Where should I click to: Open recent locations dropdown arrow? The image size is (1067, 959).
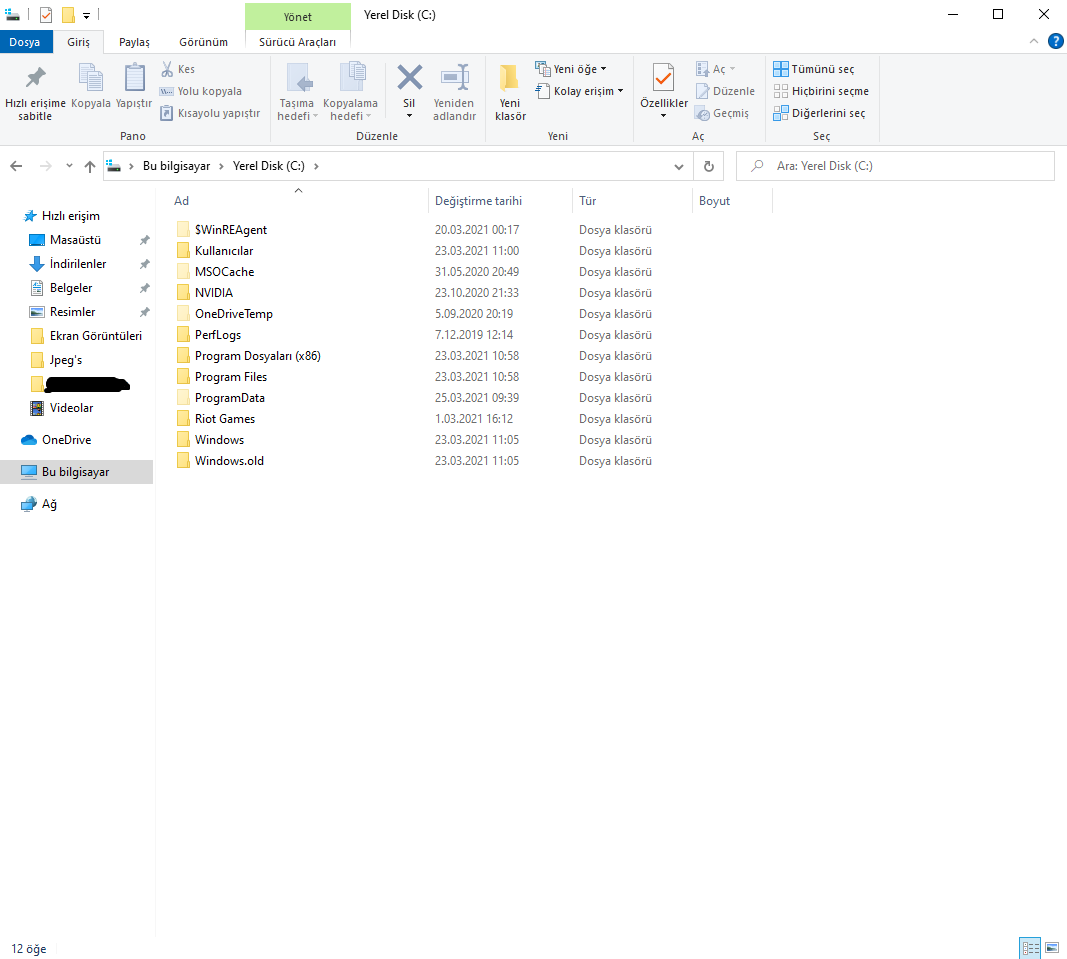(69, 166)
